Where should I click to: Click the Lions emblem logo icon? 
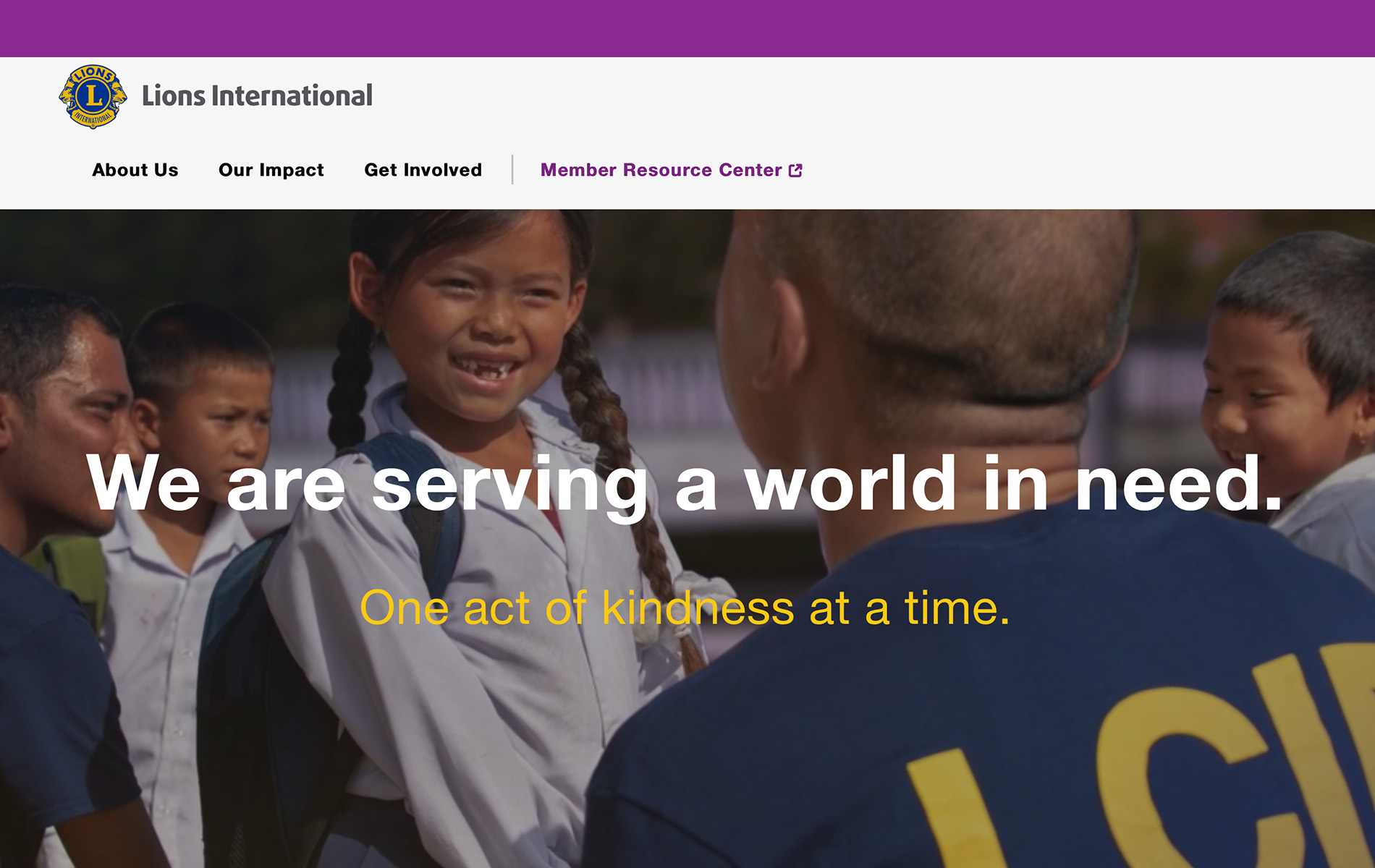pyautogui.click(x=93, y=96)
